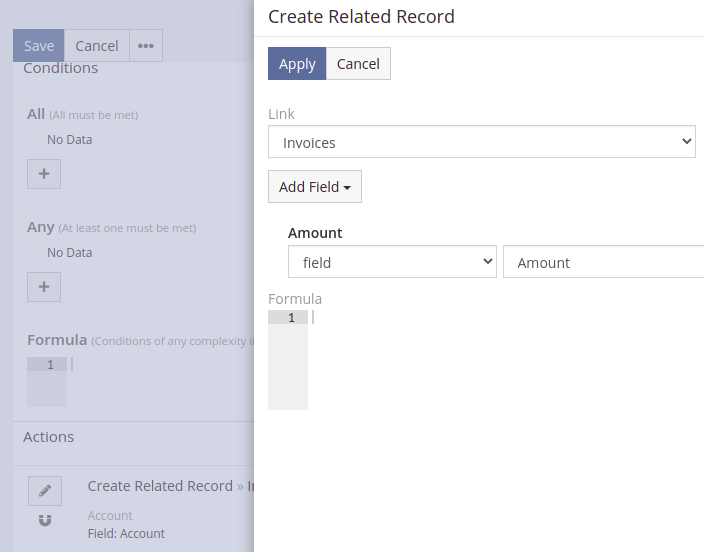Click the Create Related Record action title
This screenshot has height=552, width=704.
160,486
